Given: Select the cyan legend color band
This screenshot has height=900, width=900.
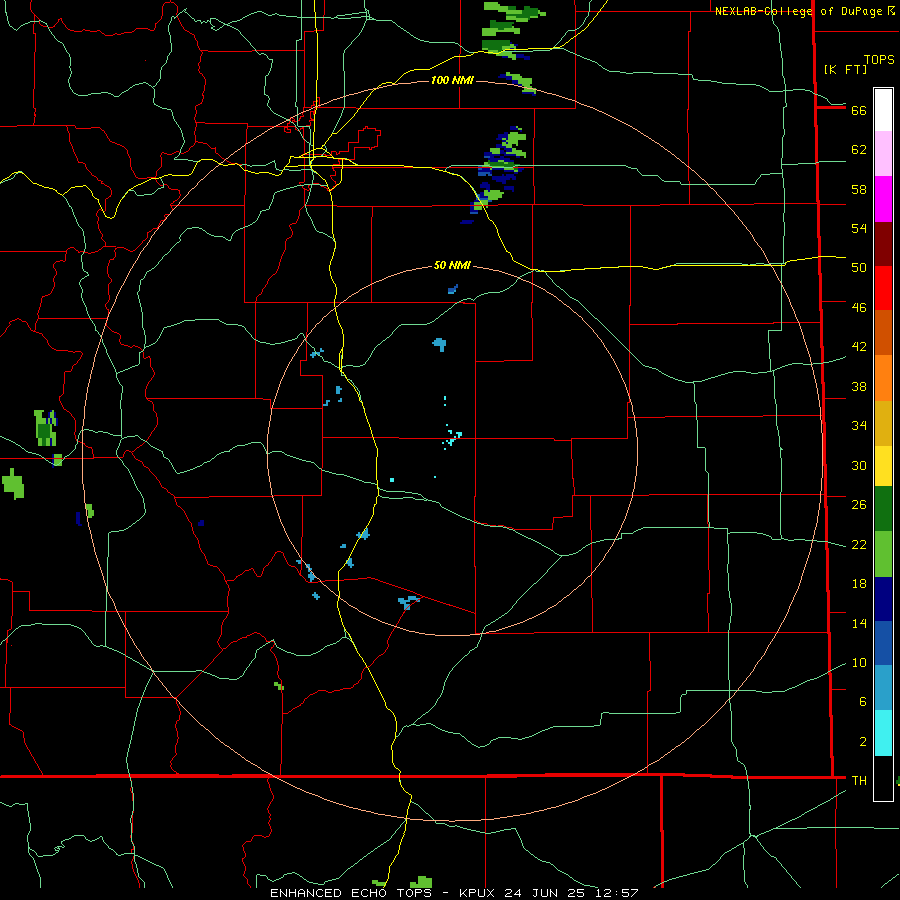Looking at the screenshot, I should point(883,733).
